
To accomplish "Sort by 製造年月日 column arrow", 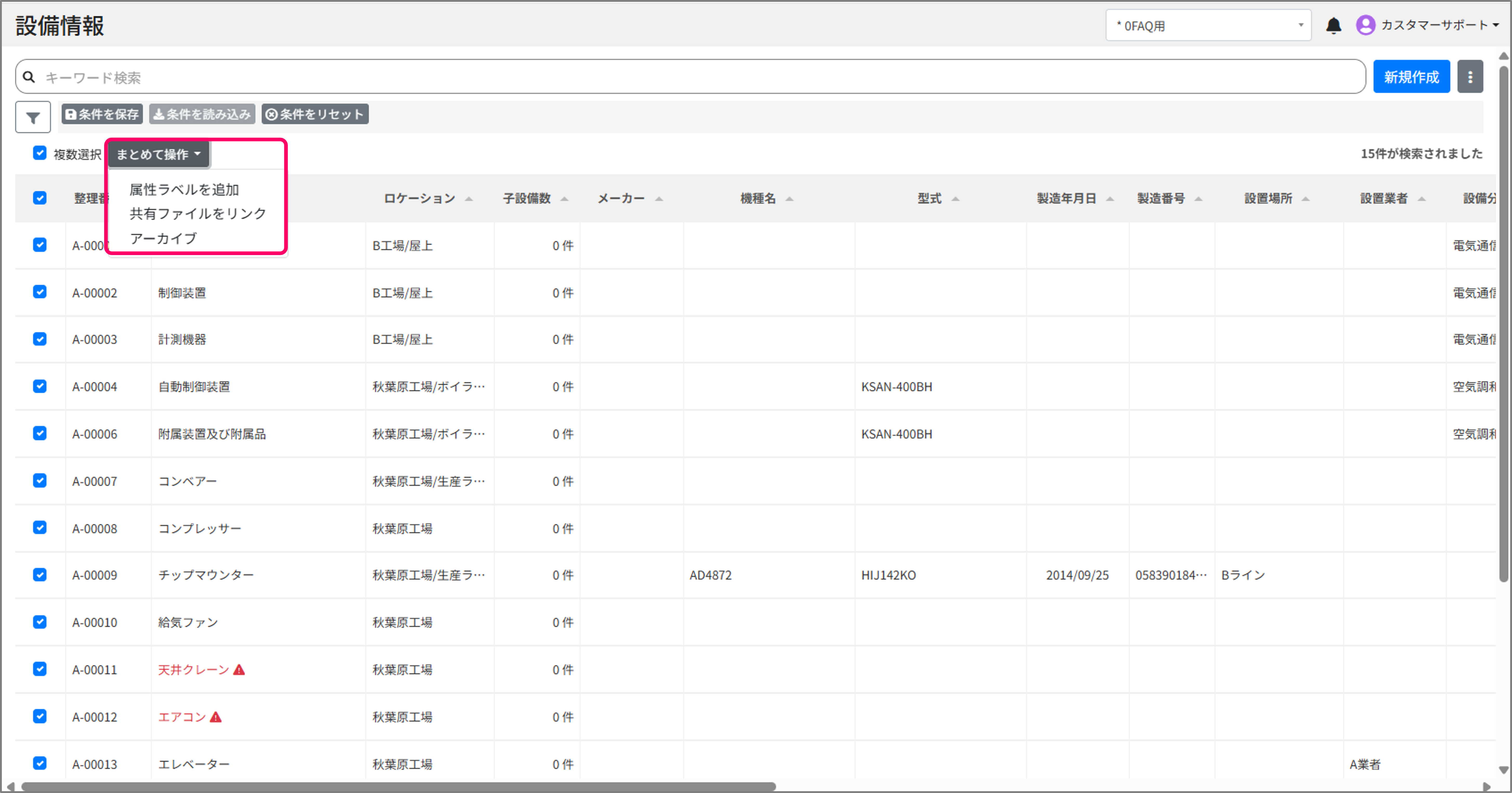I will pyautogui.click(x=1110, y=199).
